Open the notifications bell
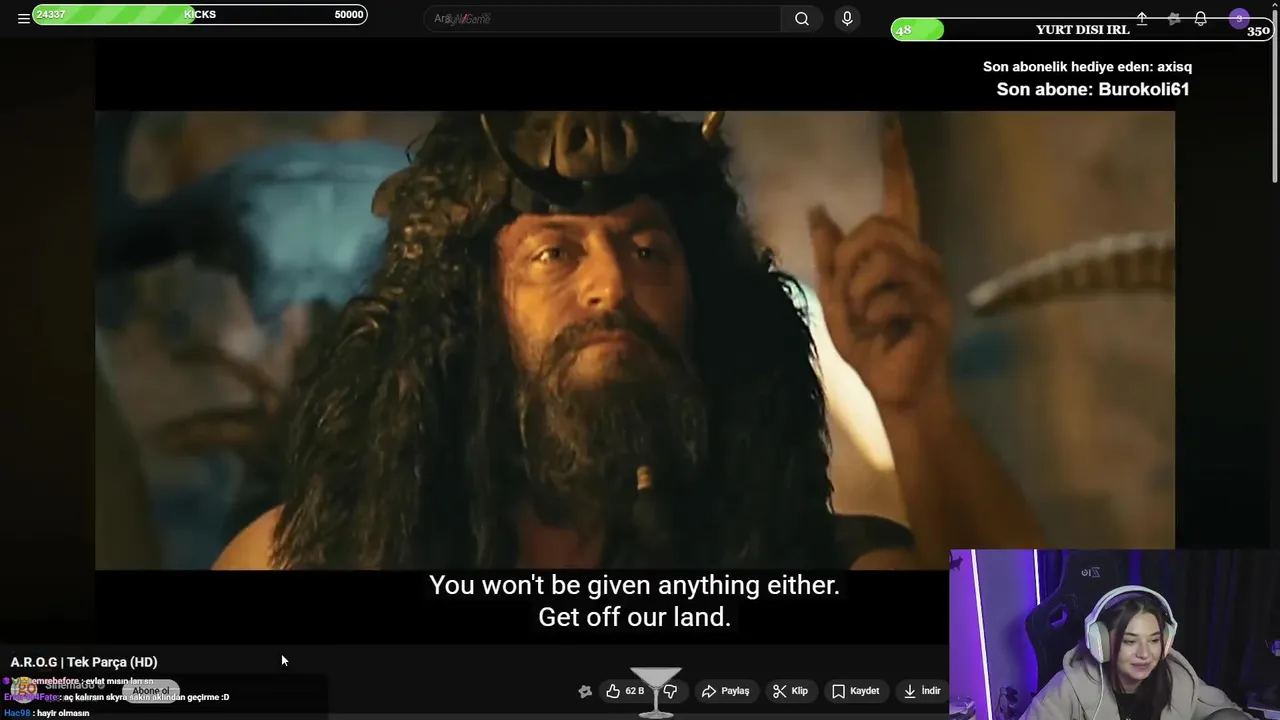This screenshot has width=1280, height=720. (1201, 18)
